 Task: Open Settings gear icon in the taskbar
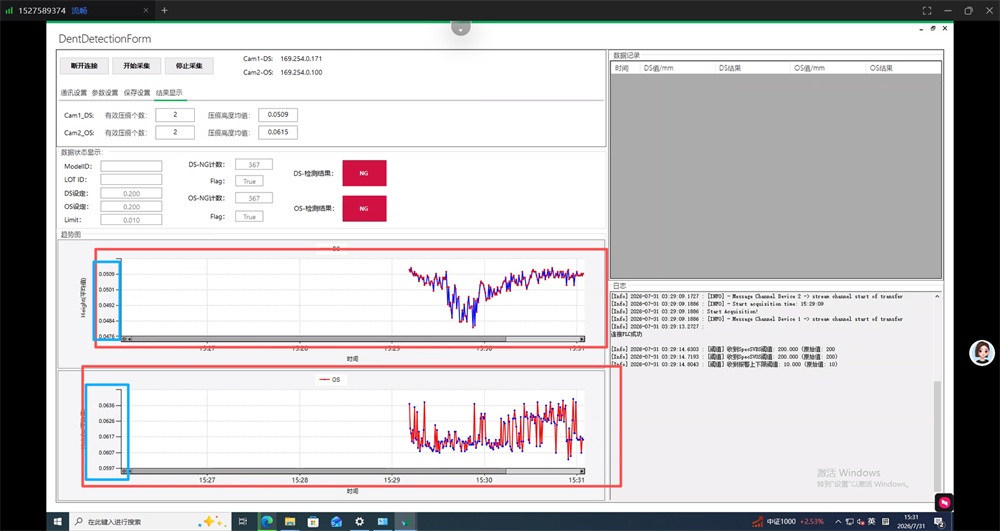(x=359, y=521)
